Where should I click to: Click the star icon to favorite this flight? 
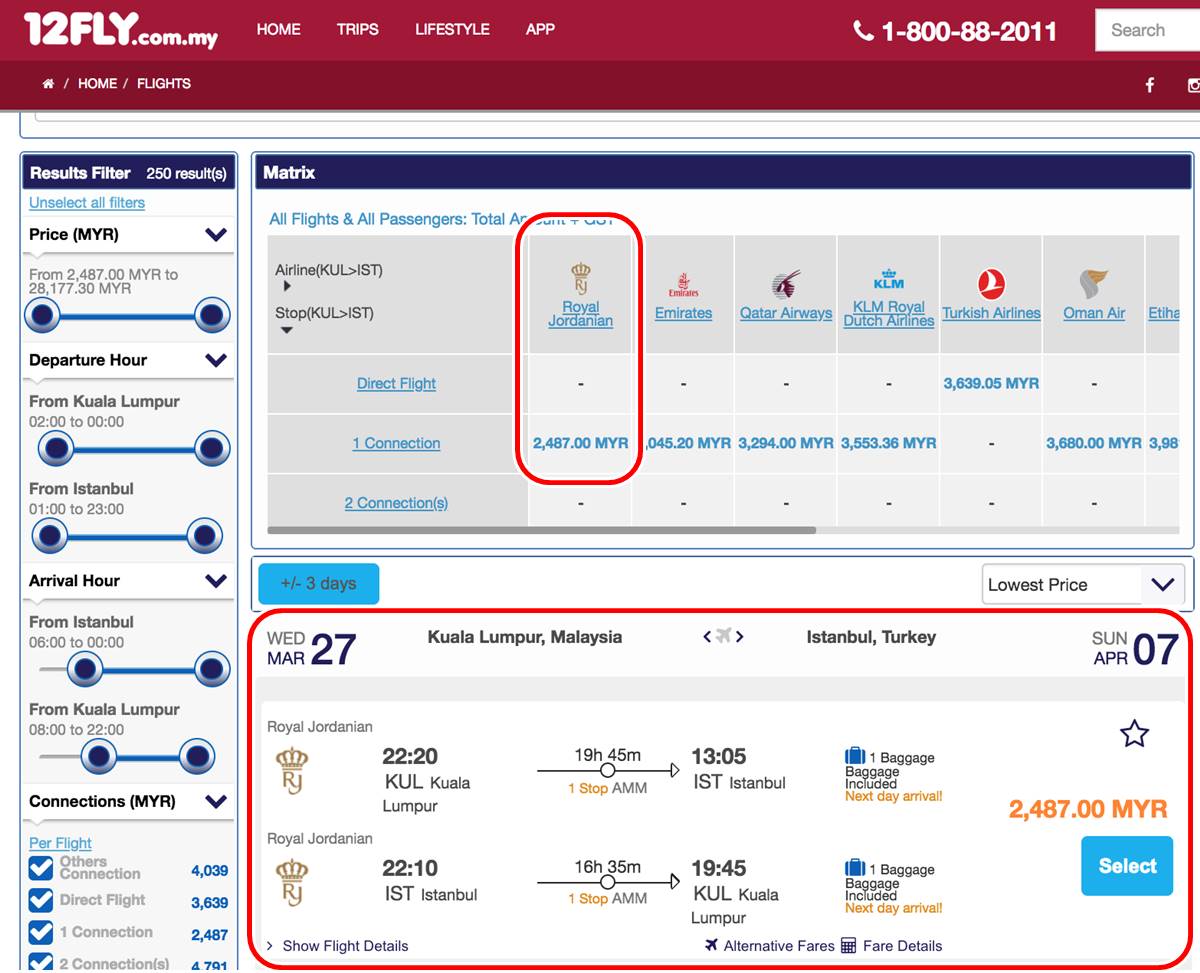pos(1134,734)
